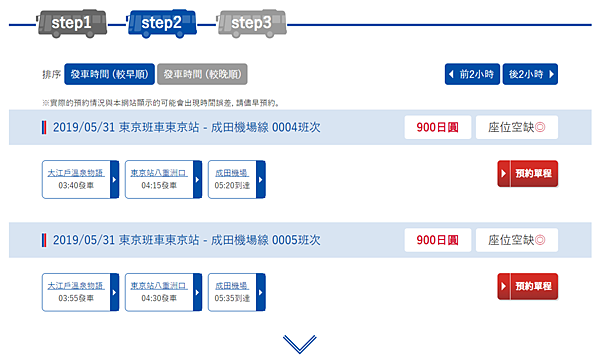Click arrow on 05:20 arrival card
This screenshot has height=364, width=600.
[261, 179]
